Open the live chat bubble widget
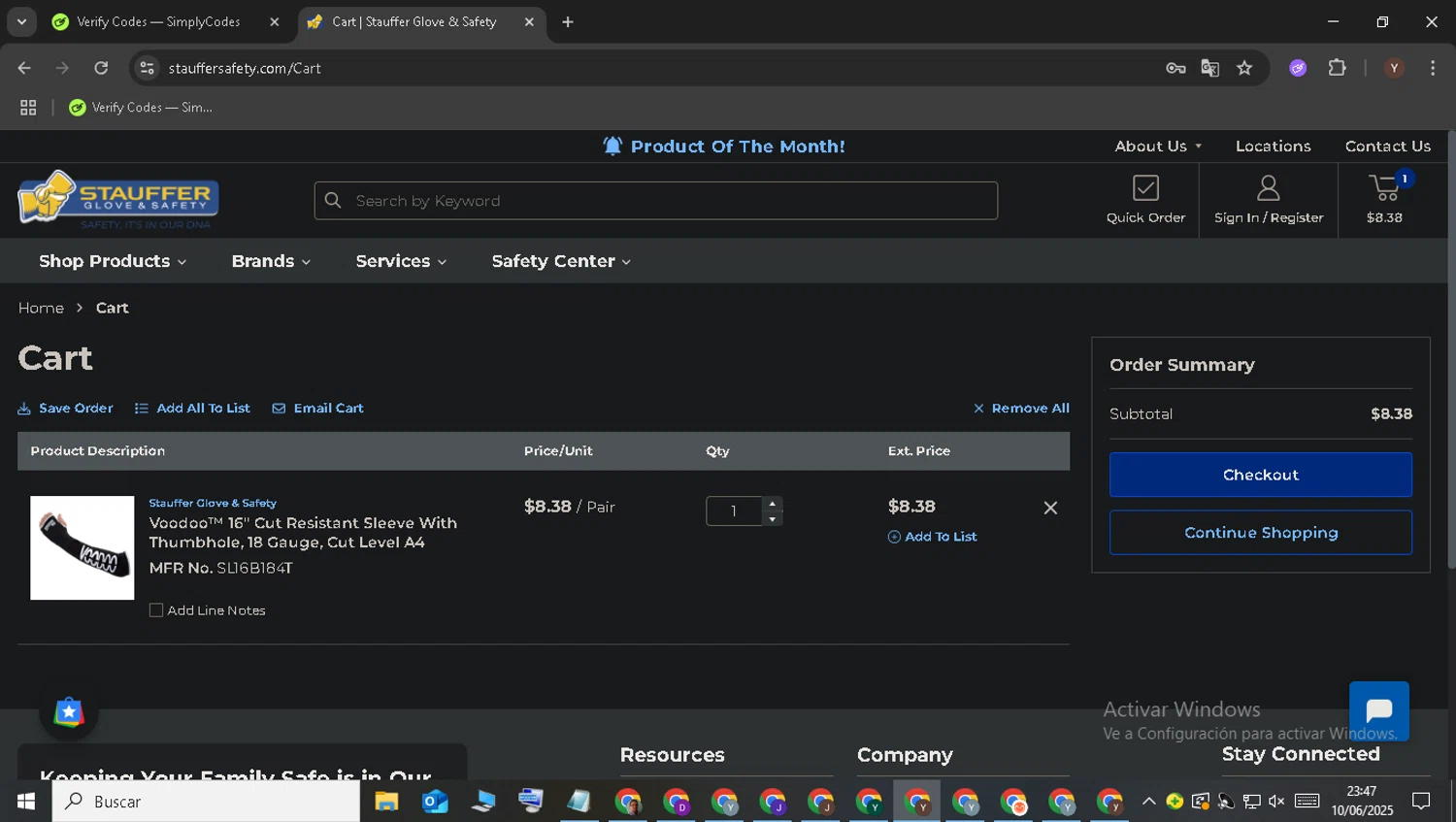The width and height of the screenshot is (1456, 822). click(1378, 711)
